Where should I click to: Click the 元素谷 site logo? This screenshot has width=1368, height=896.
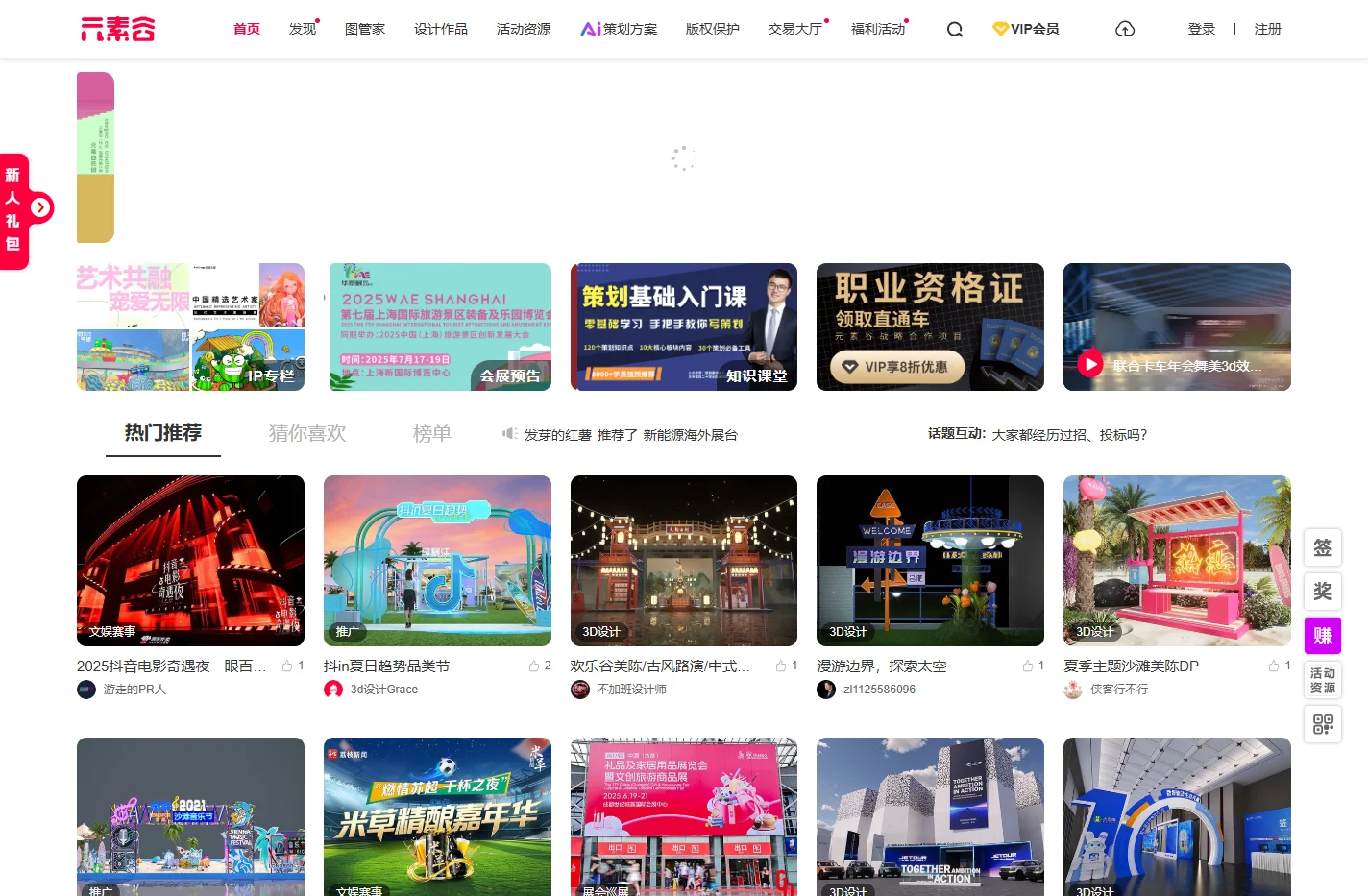click(117, 29)
